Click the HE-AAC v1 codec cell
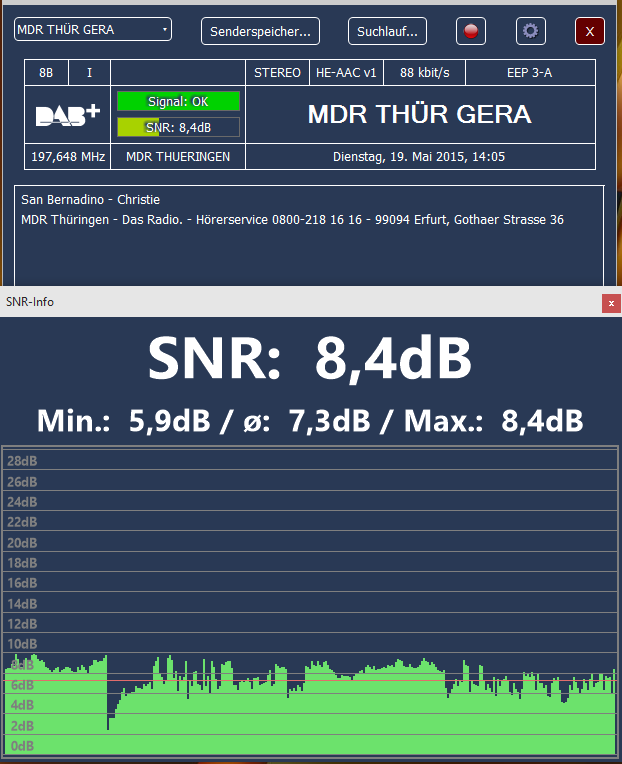The image size is (622, 764). pyautogui.click(x=345, y=73)
